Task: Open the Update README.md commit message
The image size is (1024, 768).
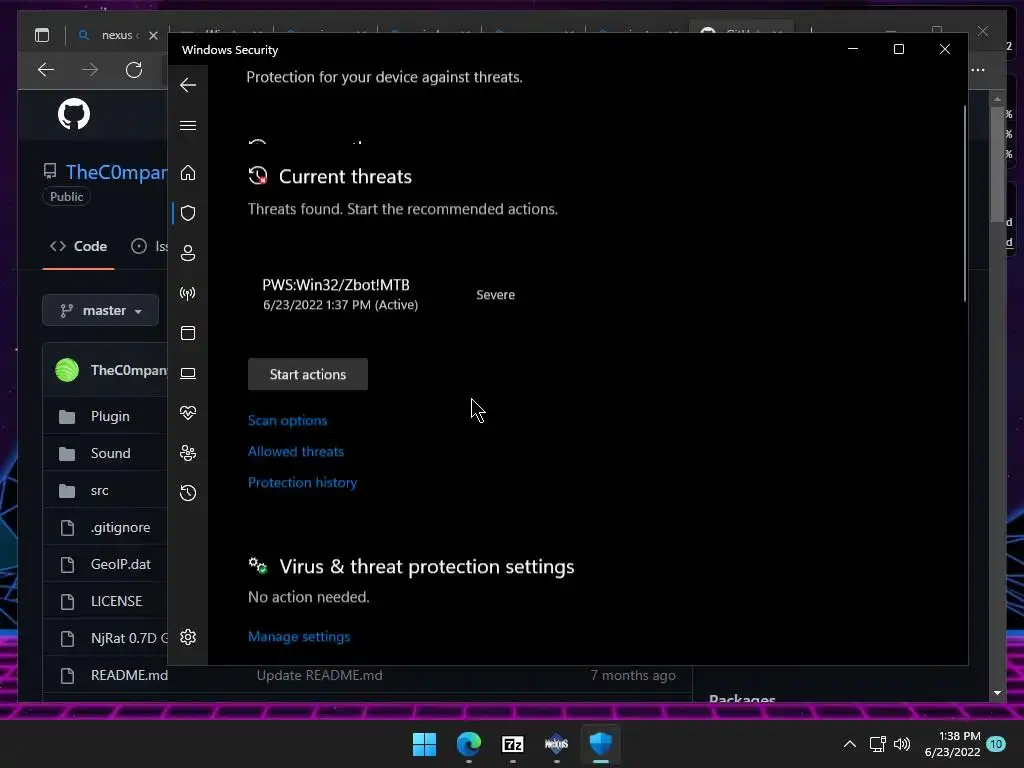Action: pyautogui.click(x=319, y=675)
